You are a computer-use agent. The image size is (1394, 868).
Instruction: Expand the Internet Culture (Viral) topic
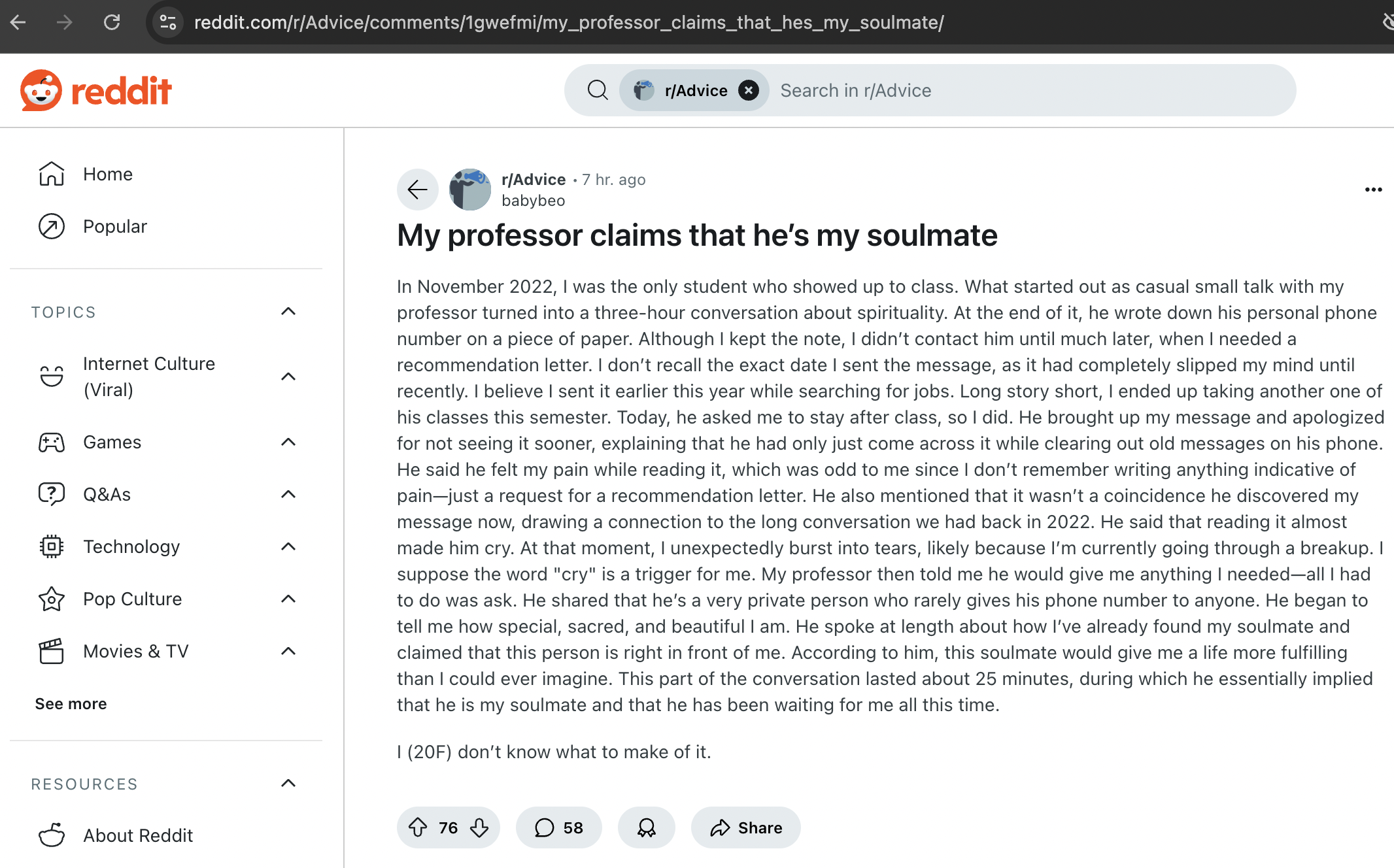(288, 376)
